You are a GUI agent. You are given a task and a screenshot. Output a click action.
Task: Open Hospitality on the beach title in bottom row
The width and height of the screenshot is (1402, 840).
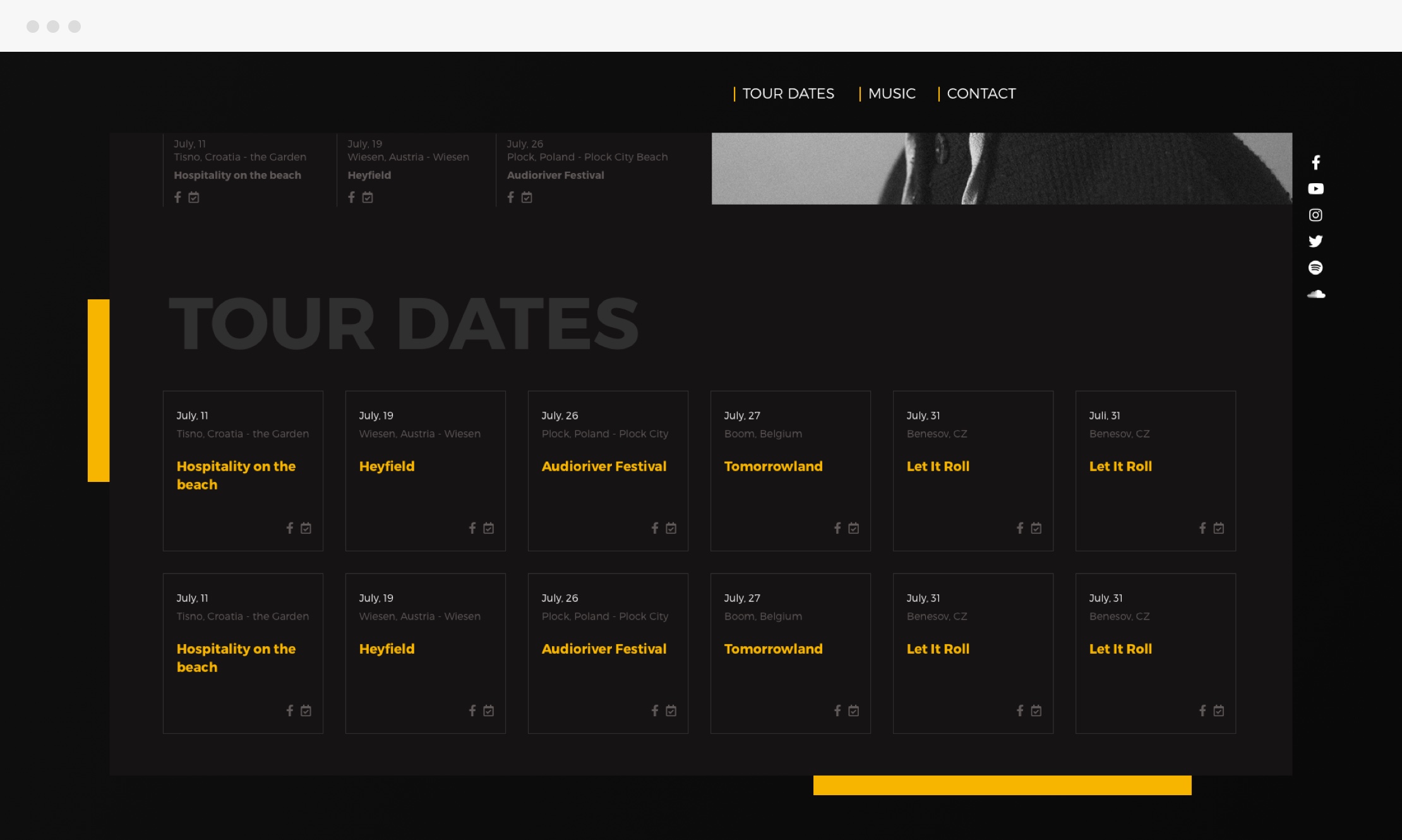236,658
